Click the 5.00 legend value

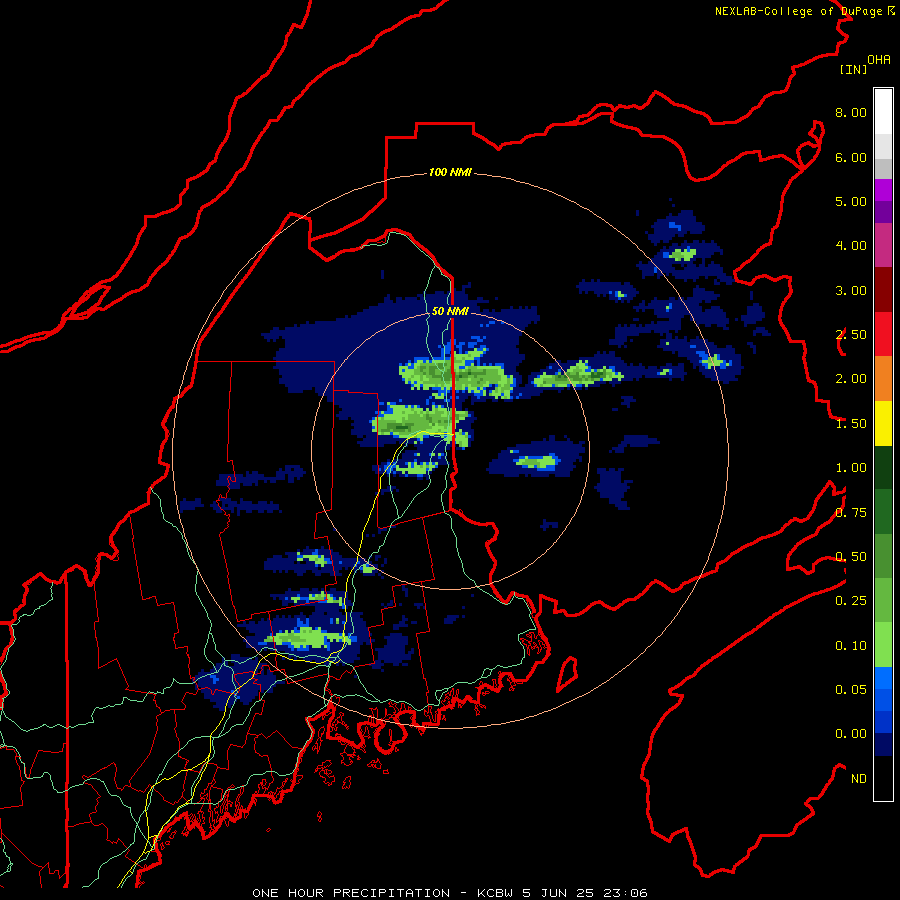pyautogui.click(x=851, y=201)
